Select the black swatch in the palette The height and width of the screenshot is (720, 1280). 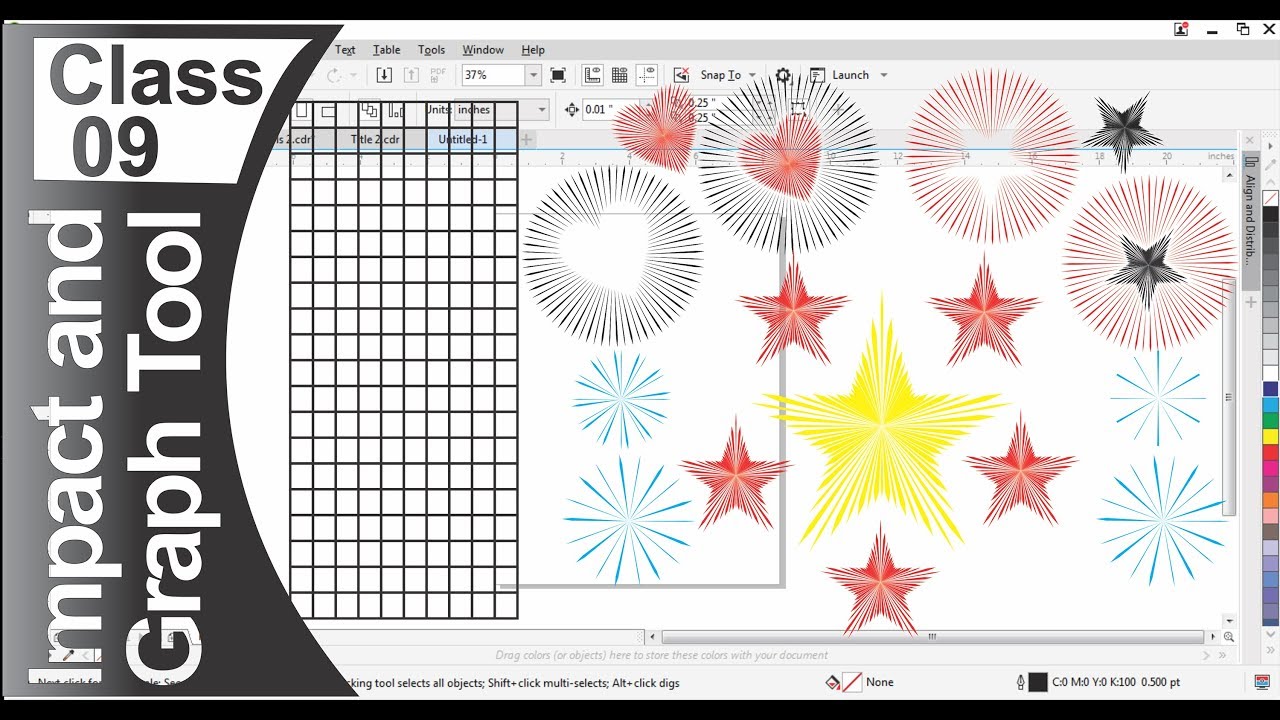(1270, 214)
